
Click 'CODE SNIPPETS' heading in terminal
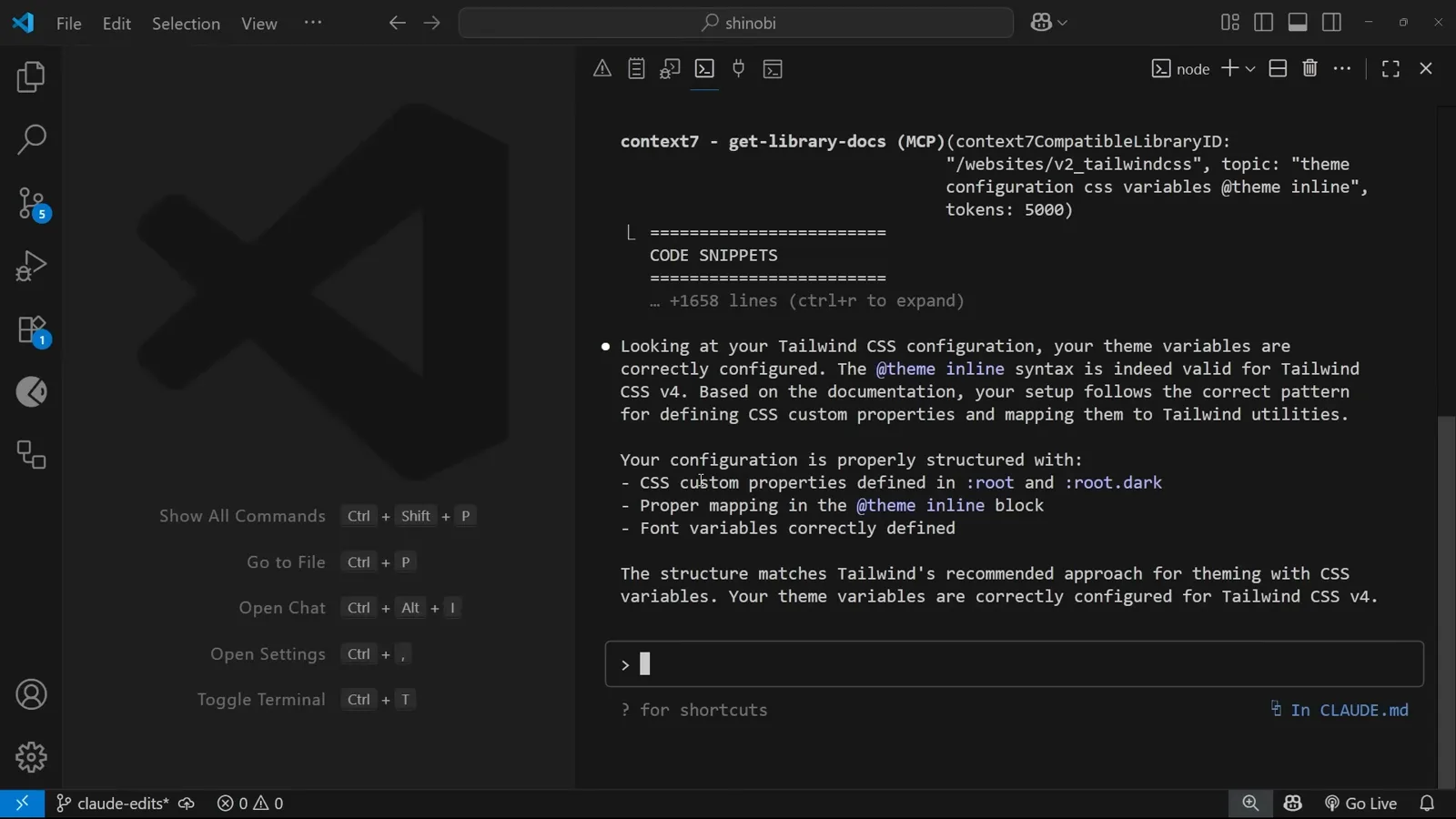[713, 256]
